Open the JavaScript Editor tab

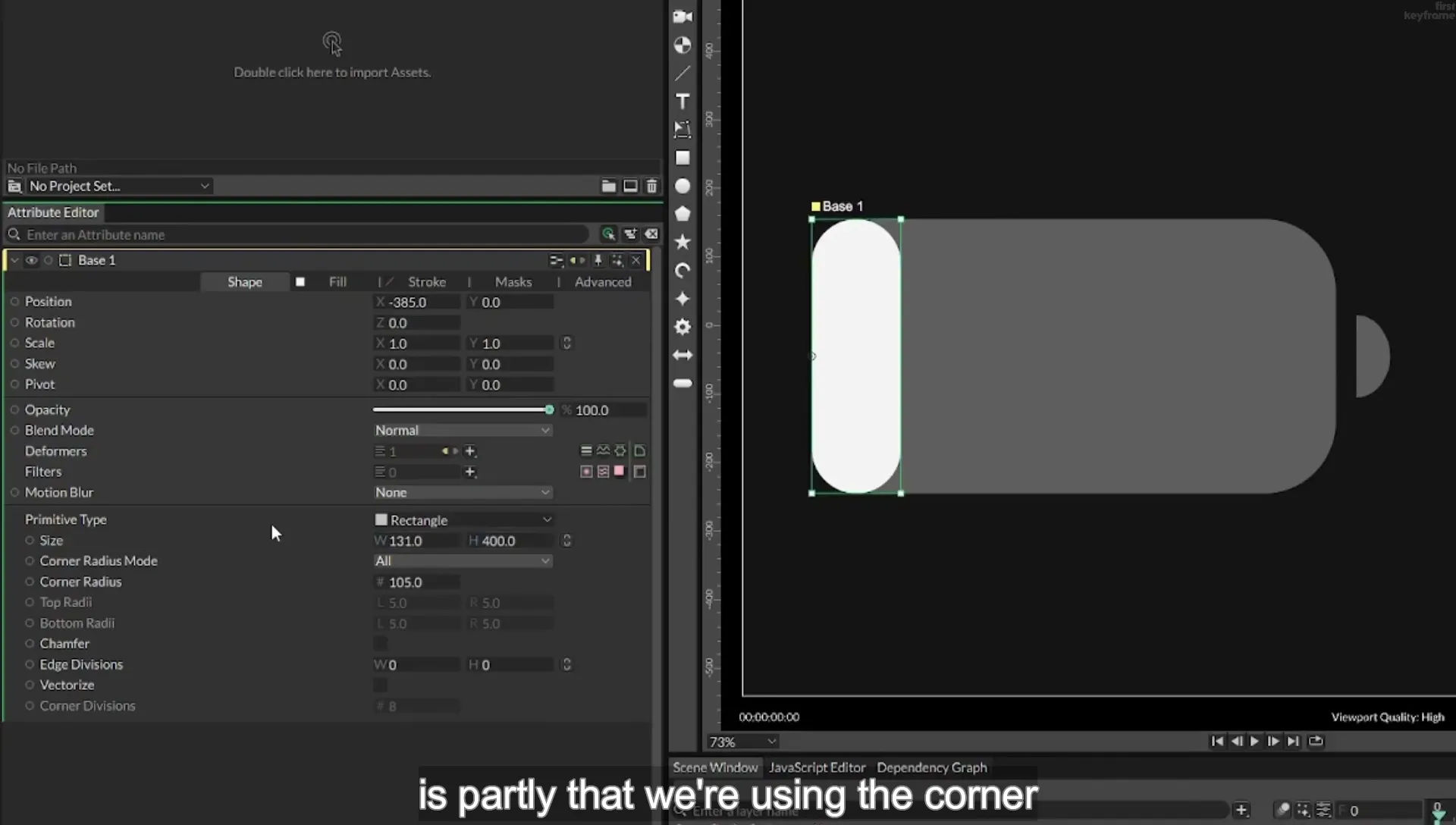[817, 767]
